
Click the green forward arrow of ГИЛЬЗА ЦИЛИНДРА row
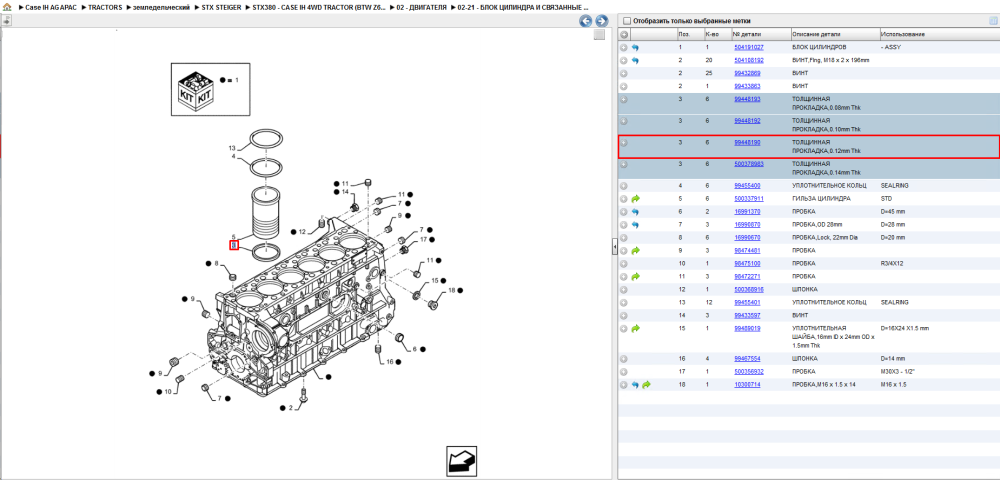[x=635, y=199]
